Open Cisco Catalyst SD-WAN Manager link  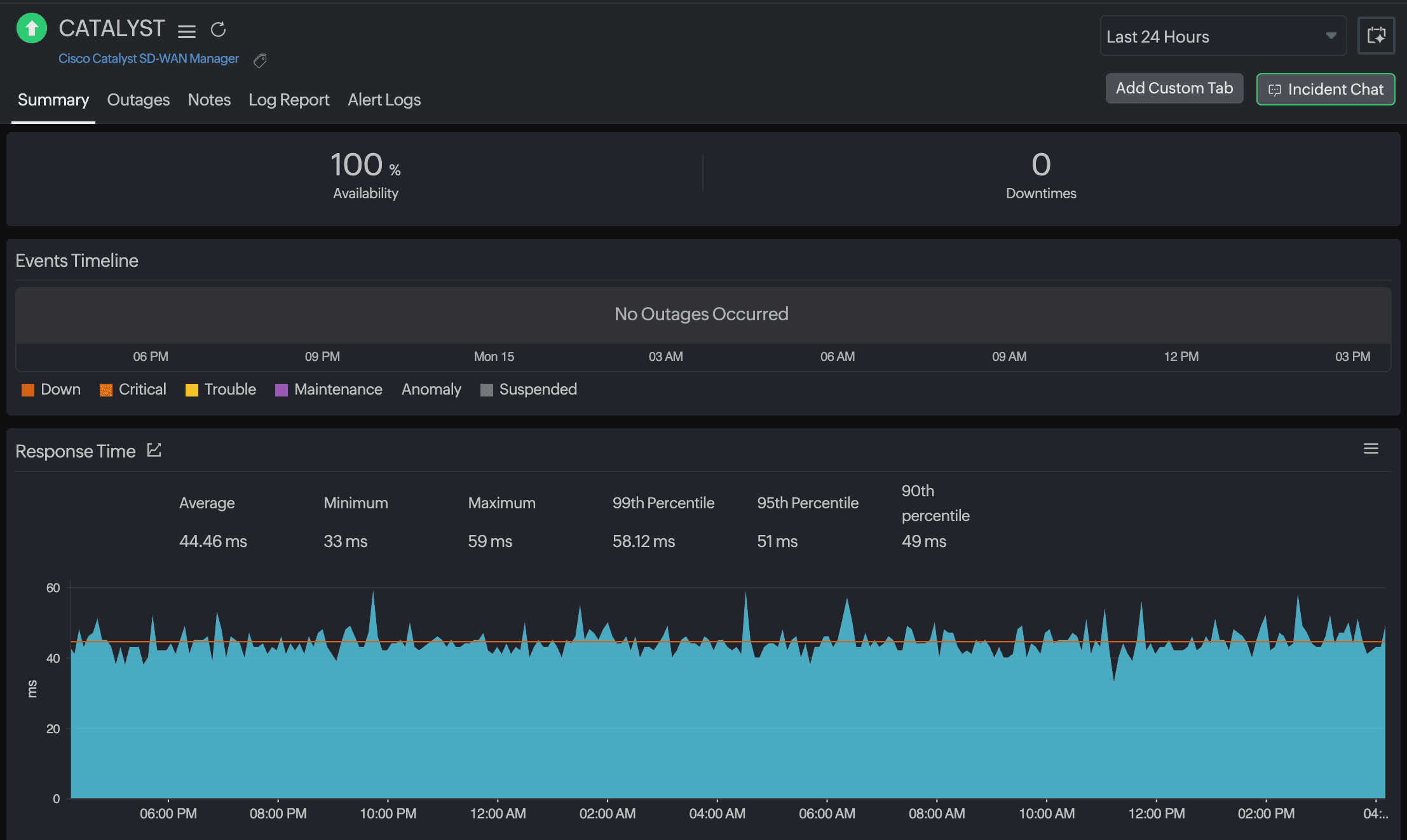(x=149, y=58)
